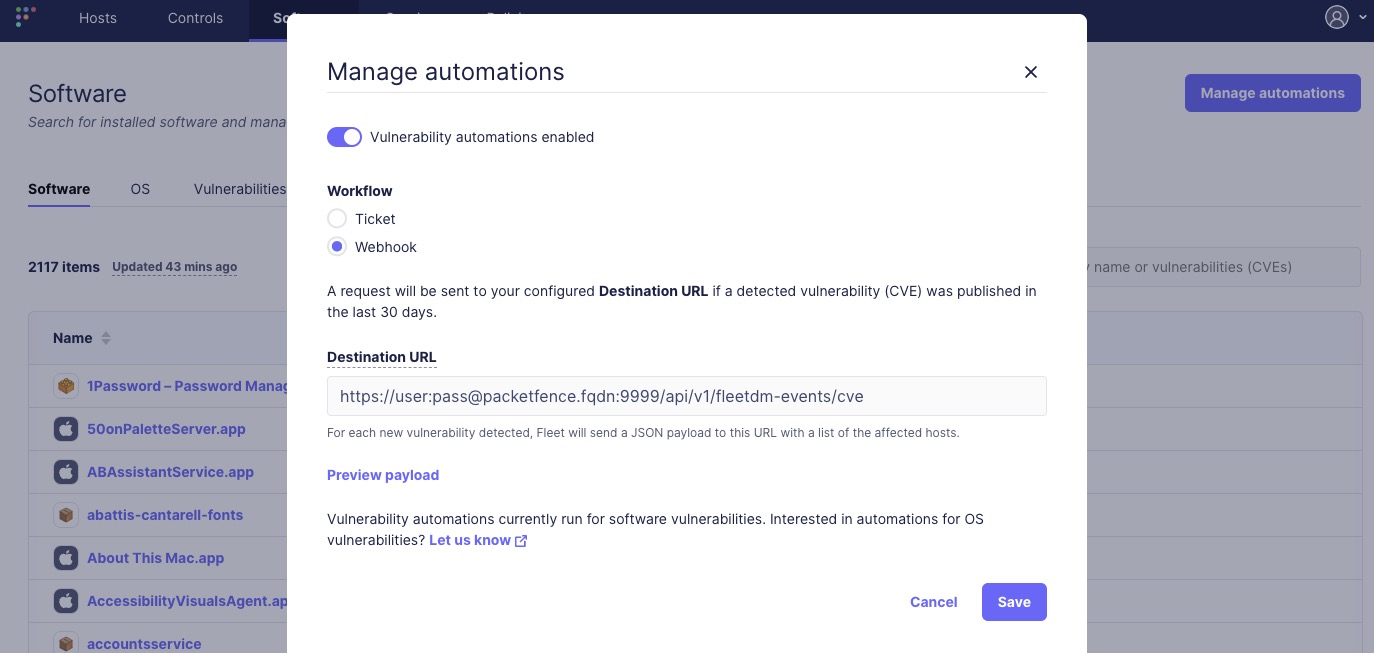Click the About This Mac.app icon
This screenshot has width=1374, height=653.
pyautogui.click(x=66, y=558)
